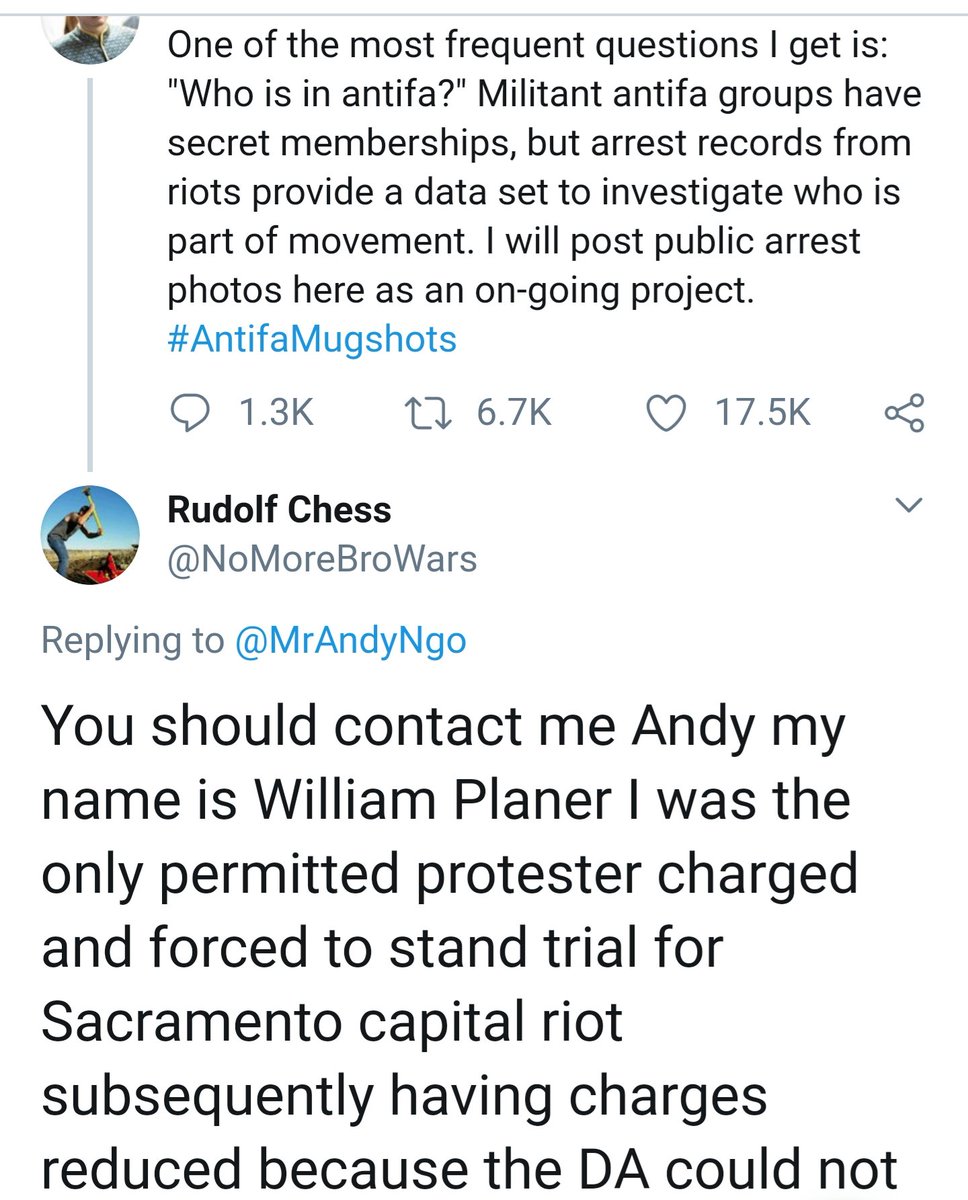Tap the 'Sacramento capital riot' line
The image size is (968, 1200).
click(x=332, y=1022)
